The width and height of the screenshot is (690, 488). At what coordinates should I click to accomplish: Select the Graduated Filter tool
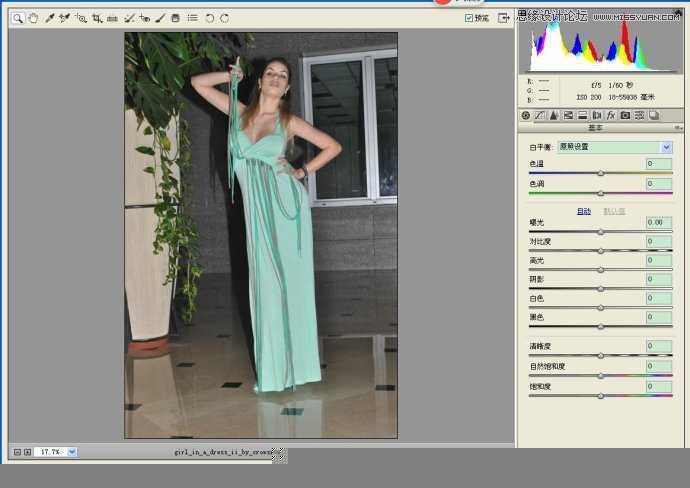pyautogui.click(x=176, y=18)
